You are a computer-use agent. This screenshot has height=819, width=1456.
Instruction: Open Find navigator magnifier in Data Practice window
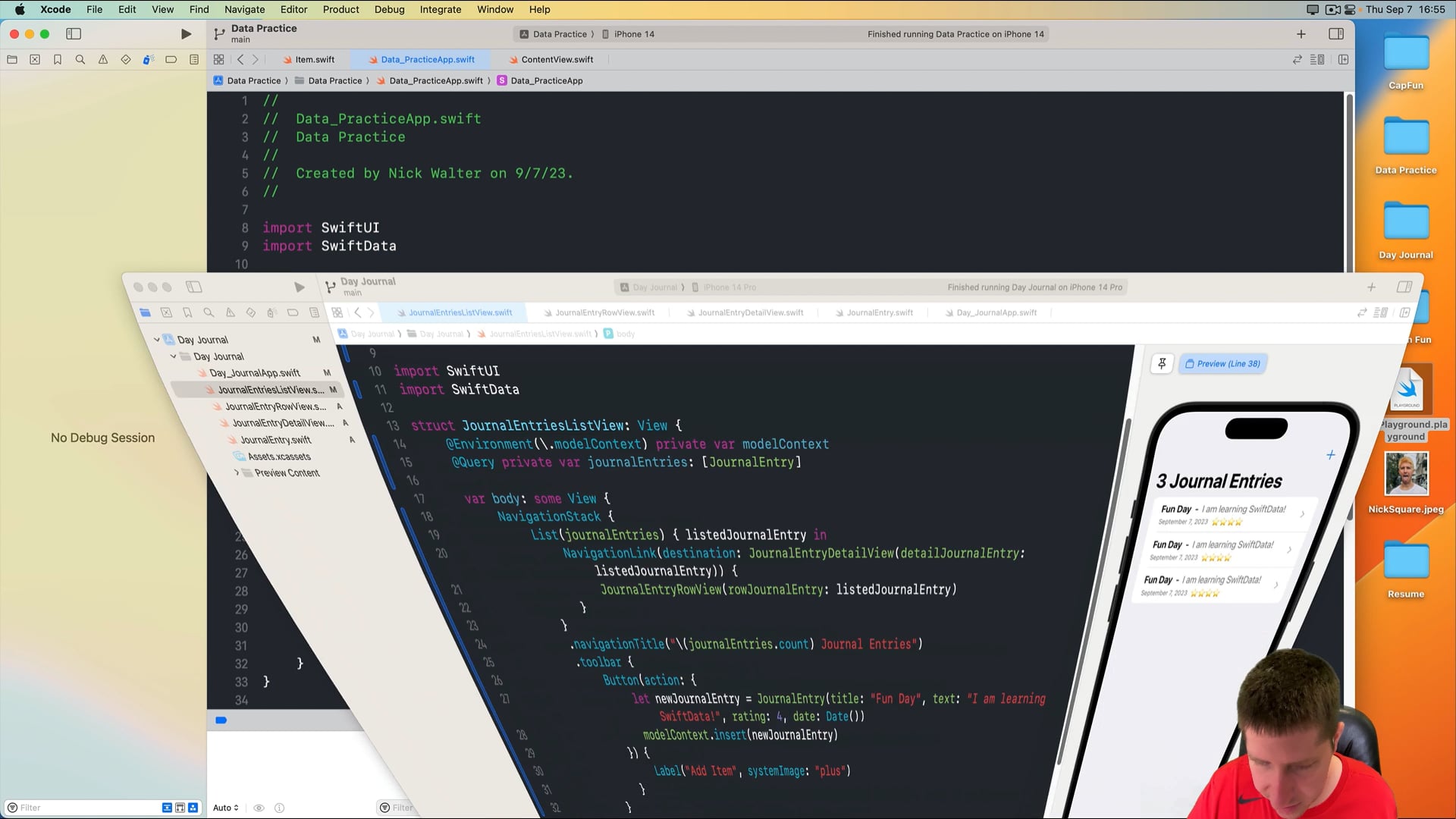(80, 60)
